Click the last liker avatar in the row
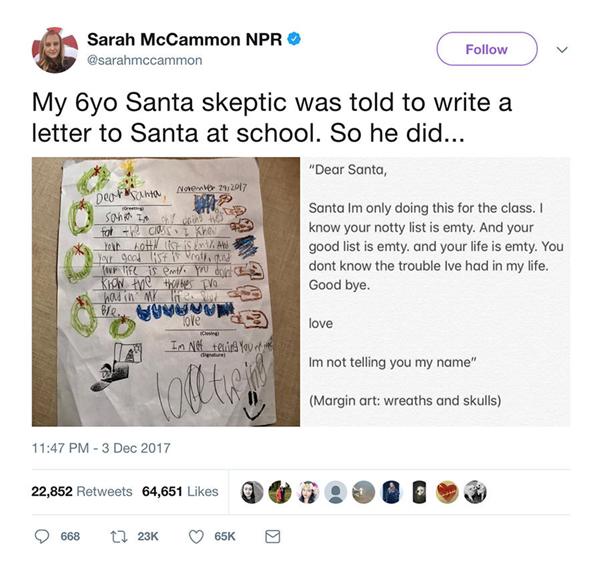This screenshot has width=600, height=569. [475, 492]
